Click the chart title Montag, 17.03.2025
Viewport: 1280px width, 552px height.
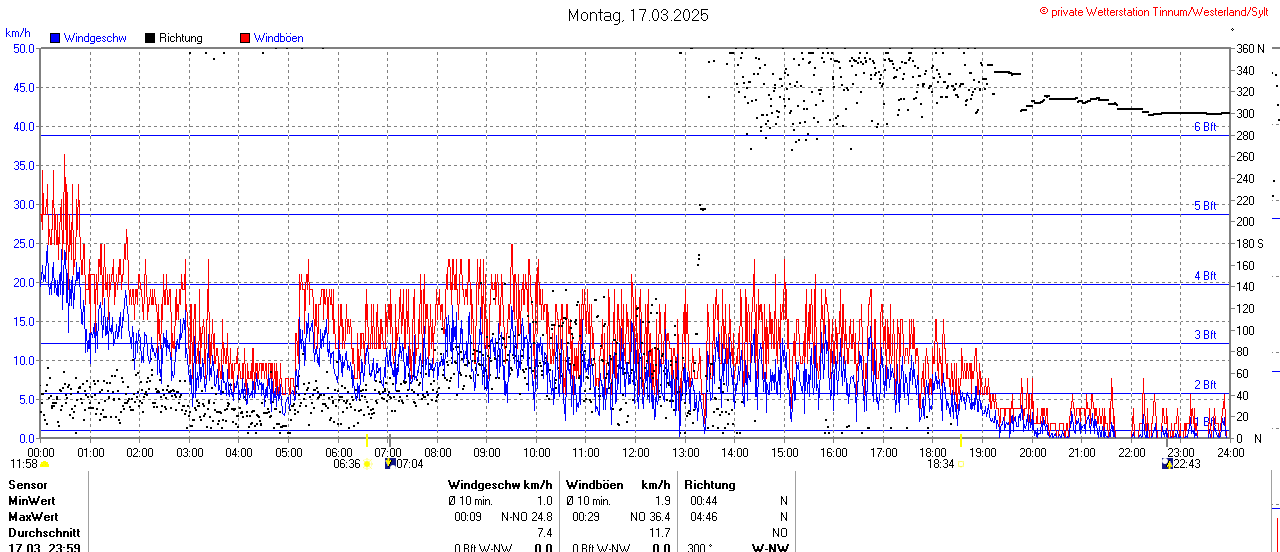(638, 15)
